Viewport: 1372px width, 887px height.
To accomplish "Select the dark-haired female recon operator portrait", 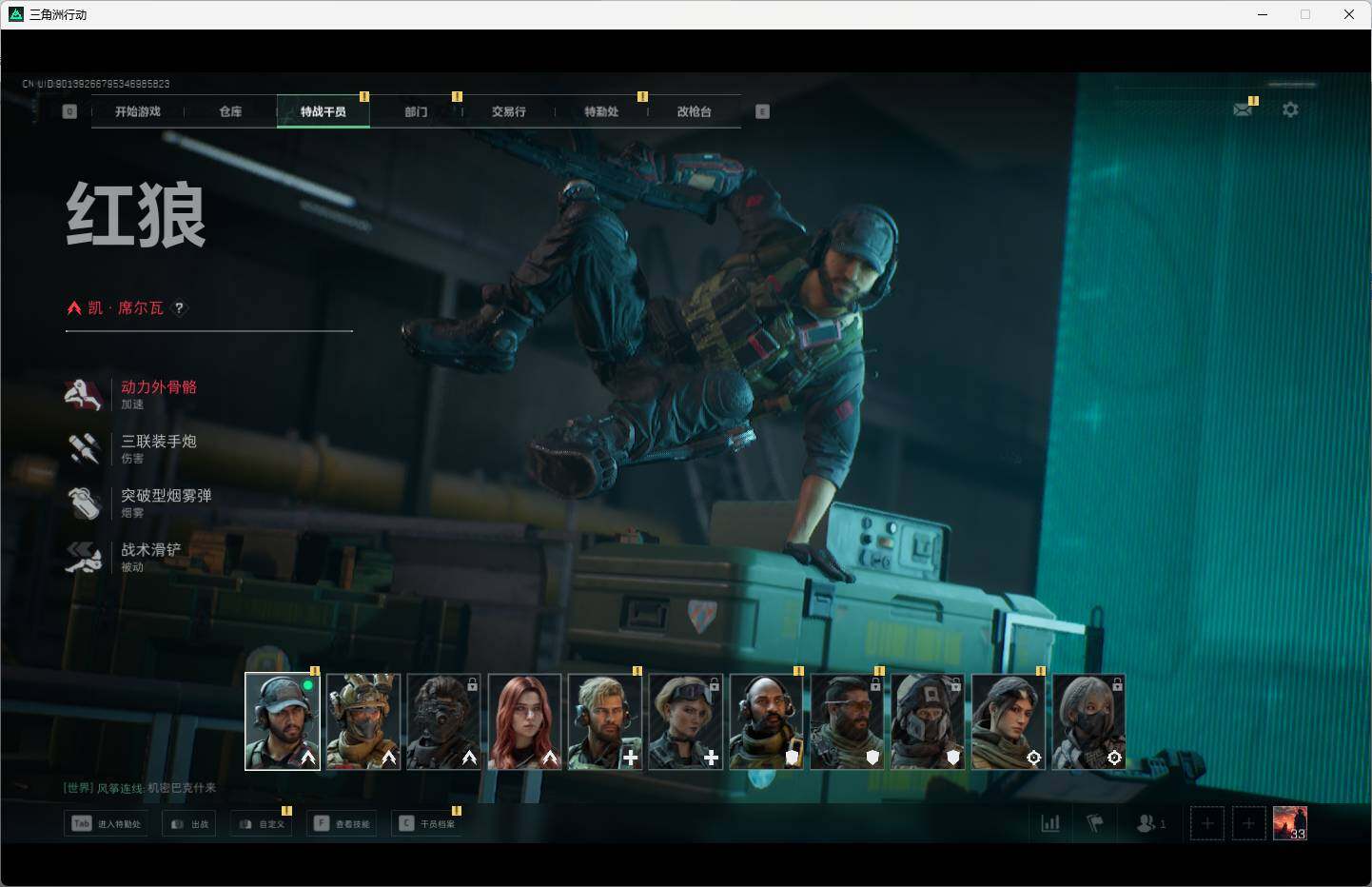I will pos(1009,721).
